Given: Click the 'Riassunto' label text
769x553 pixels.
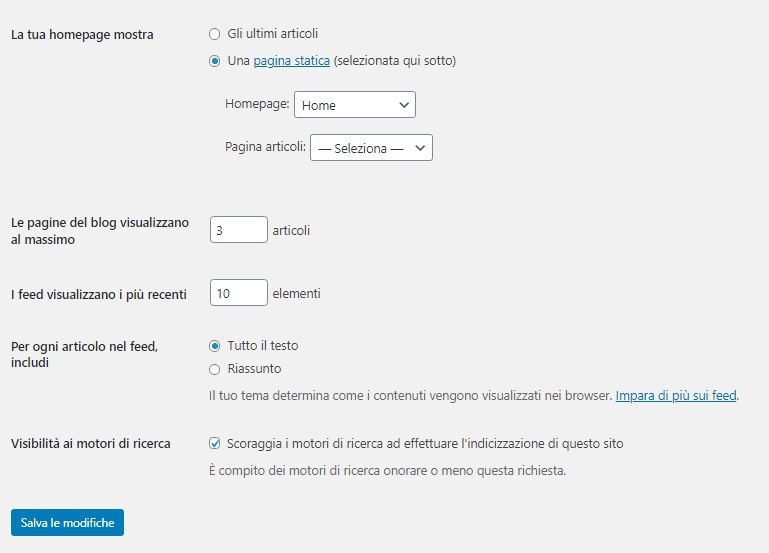Looking at the screenshot, I should click(254, 369).
